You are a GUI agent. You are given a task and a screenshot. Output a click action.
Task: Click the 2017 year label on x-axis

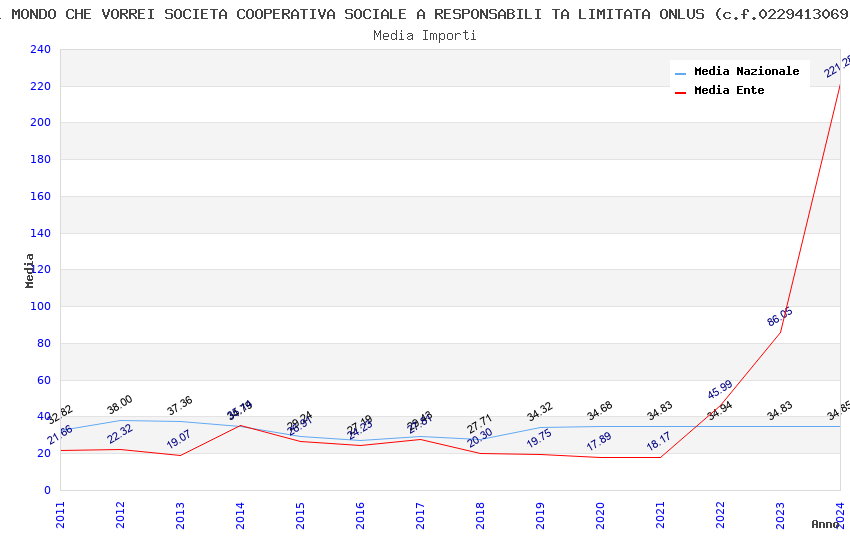point(420,515)
